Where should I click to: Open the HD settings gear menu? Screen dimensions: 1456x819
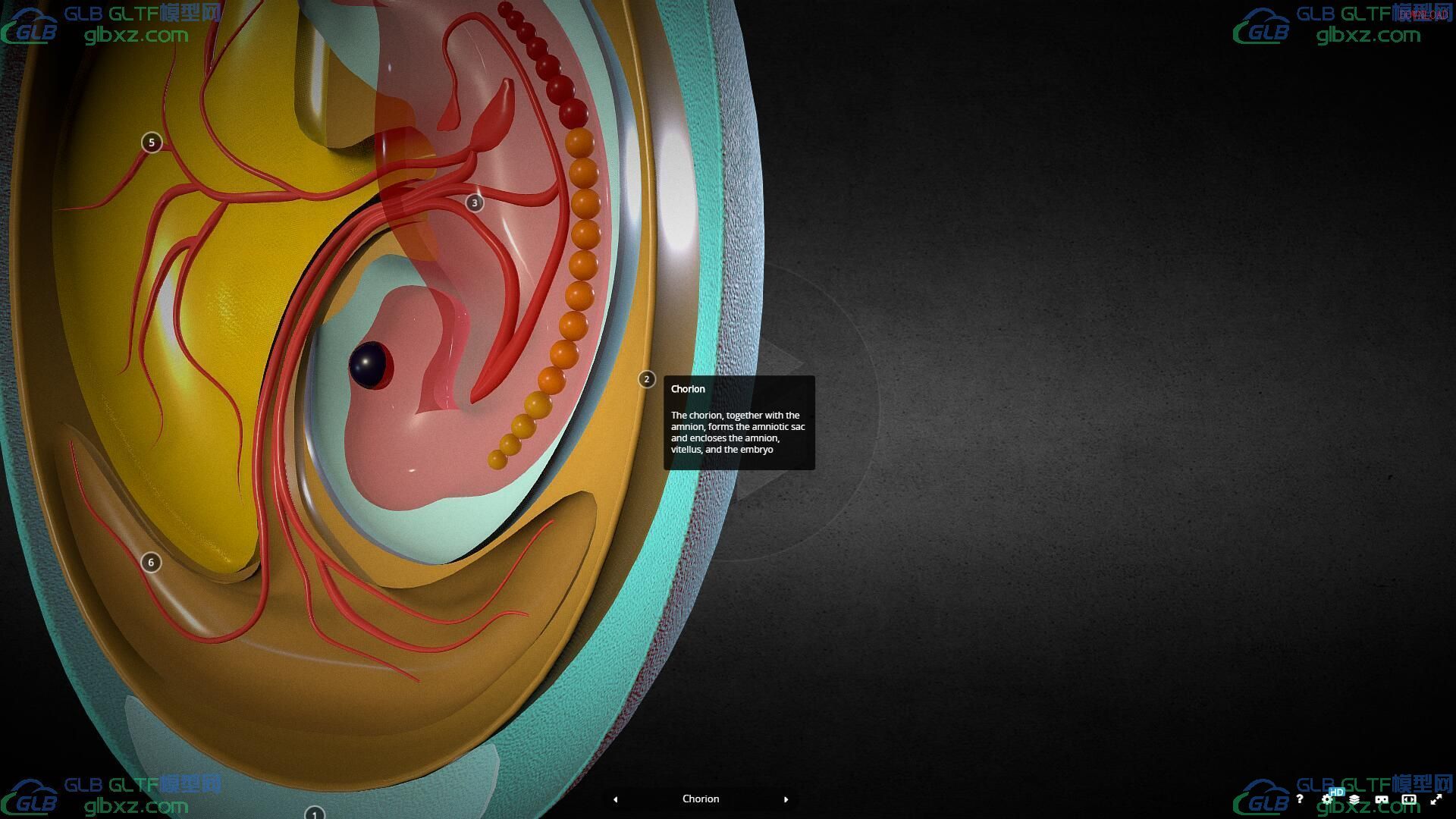[1327, 799]
